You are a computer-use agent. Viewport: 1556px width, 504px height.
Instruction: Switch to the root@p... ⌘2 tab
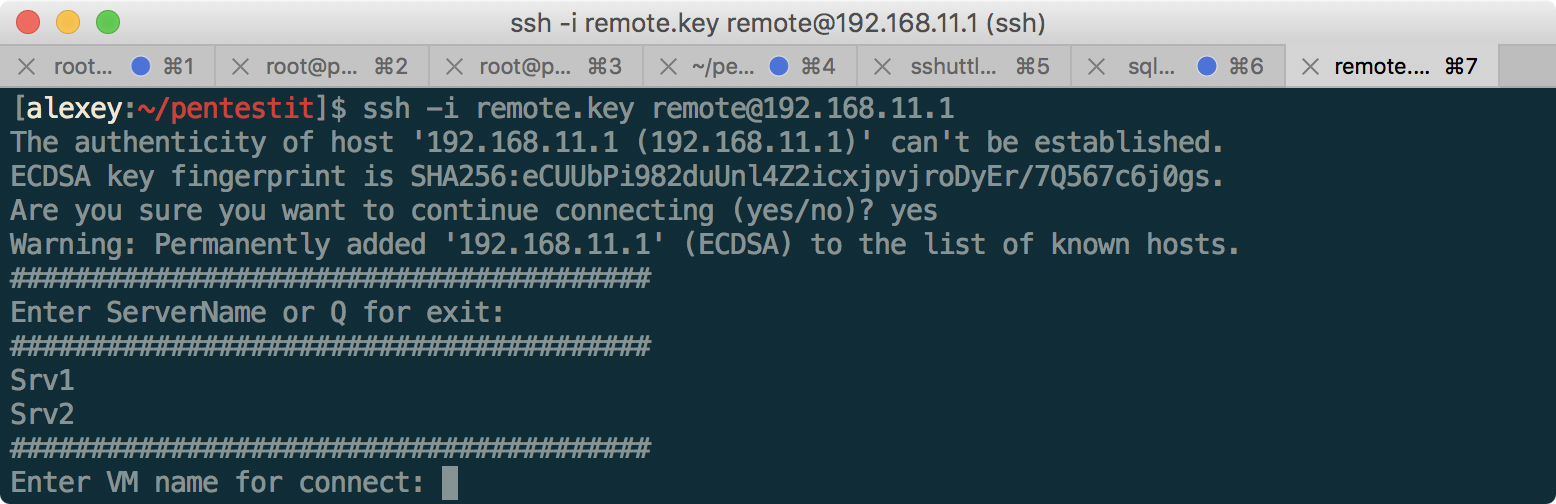coord(311,67)
